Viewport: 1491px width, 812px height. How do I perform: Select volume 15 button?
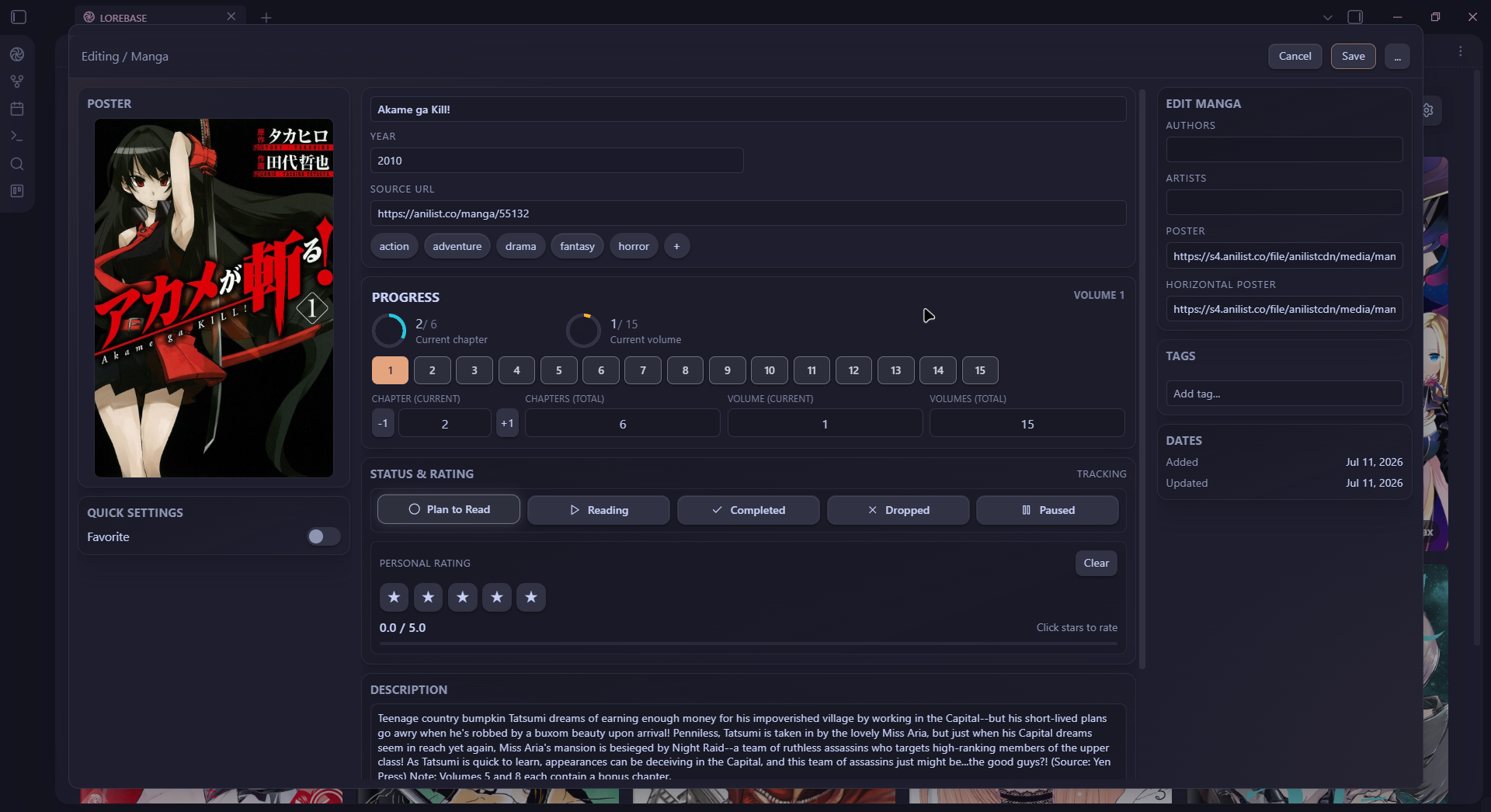click(981, 370)
